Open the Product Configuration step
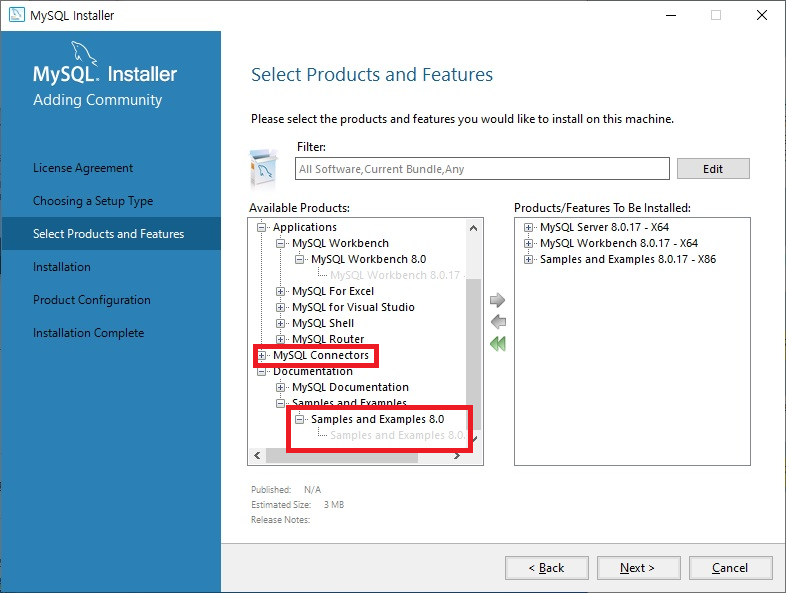Screen dimensions: 786x593 [x=92, y=300]
